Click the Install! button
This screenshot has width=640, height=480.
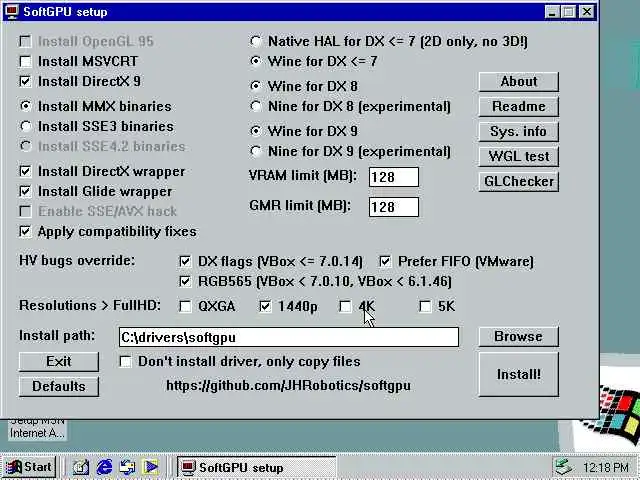click(519, 374)
